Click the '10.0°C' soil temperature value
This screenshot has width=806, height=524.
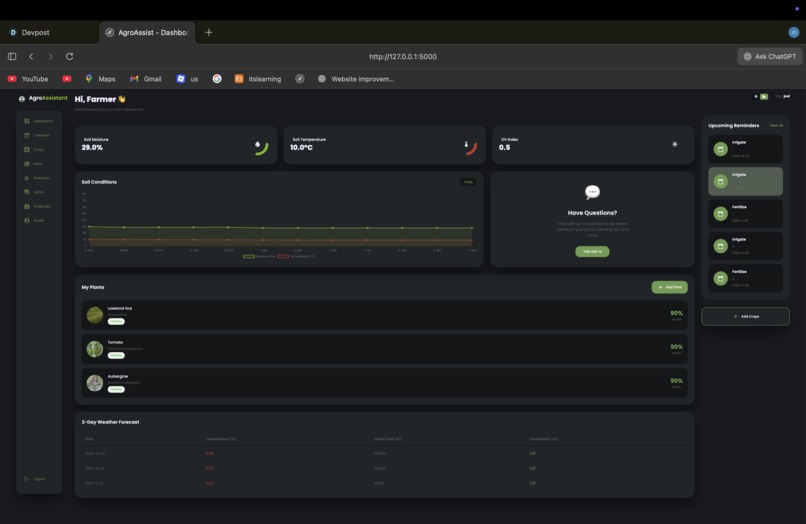click(x=301, y=148)
